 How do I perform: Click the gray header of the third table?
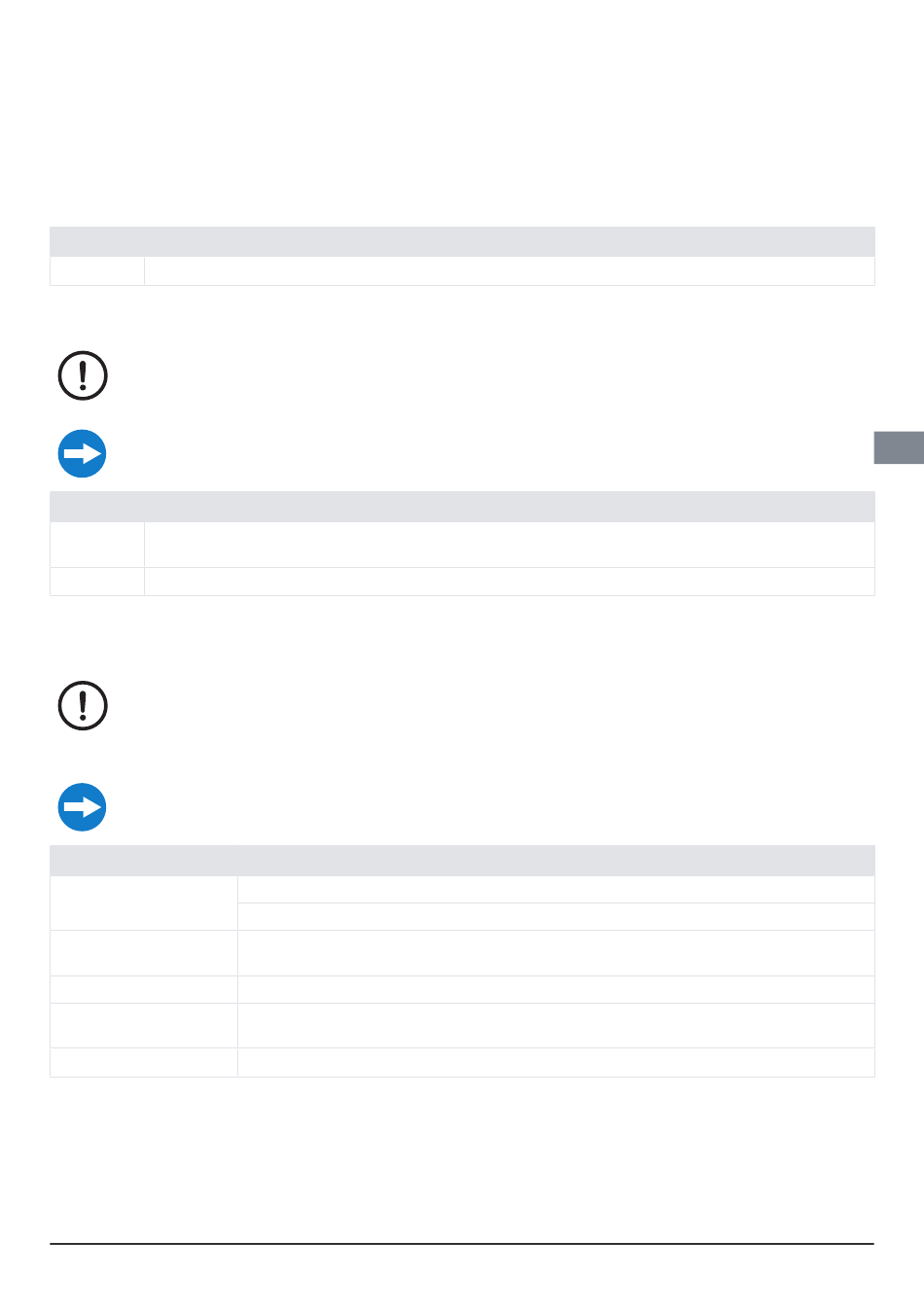coord(462,861)
